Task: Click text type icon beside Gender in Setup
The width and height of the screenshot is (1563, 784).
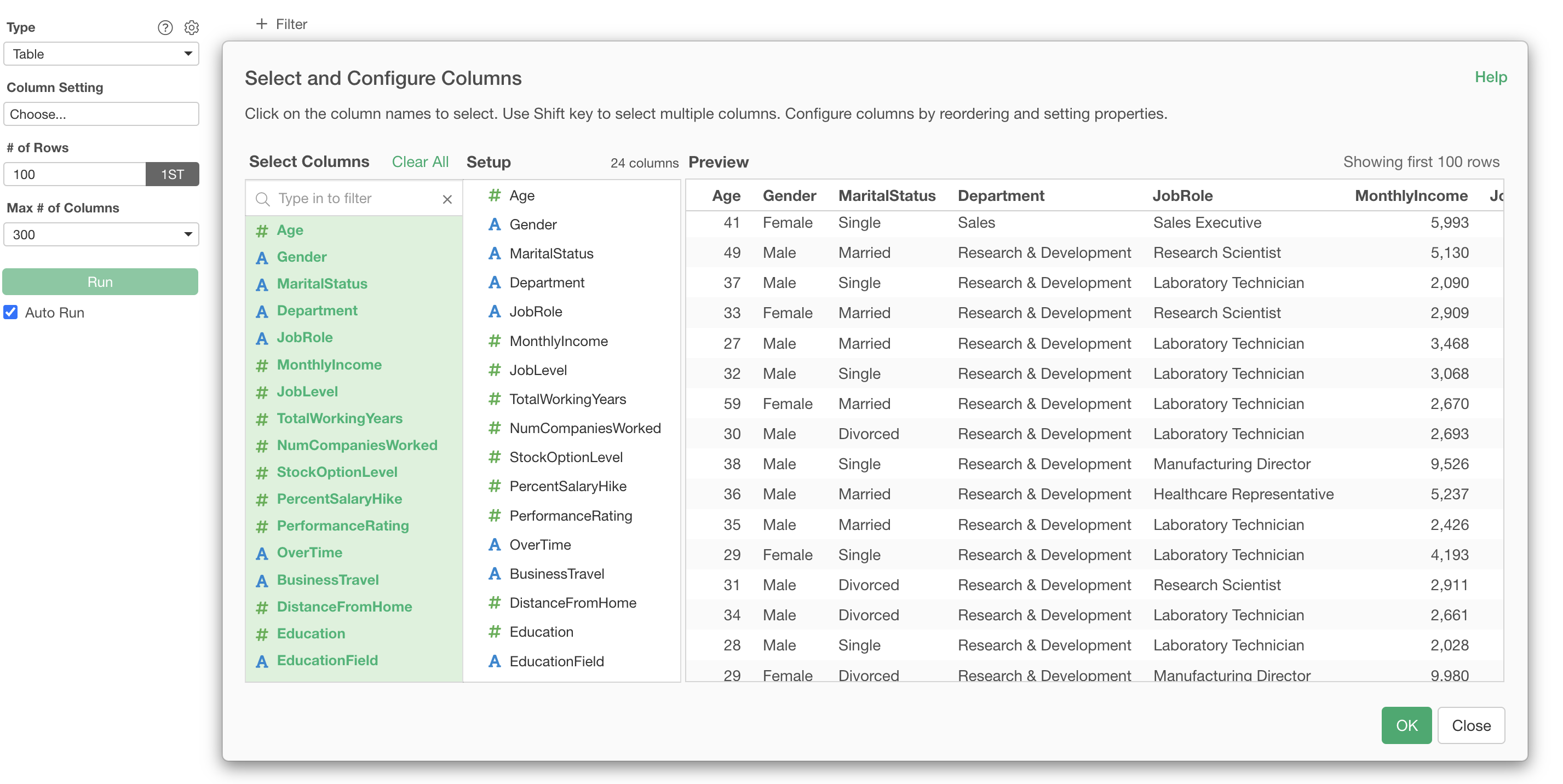Action: click(x=495, y=224)
